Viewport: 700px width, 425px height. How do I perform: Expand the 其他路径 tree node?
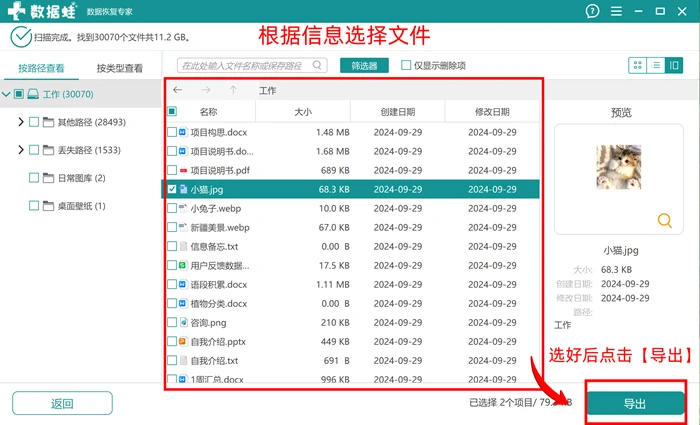(21, 122)
